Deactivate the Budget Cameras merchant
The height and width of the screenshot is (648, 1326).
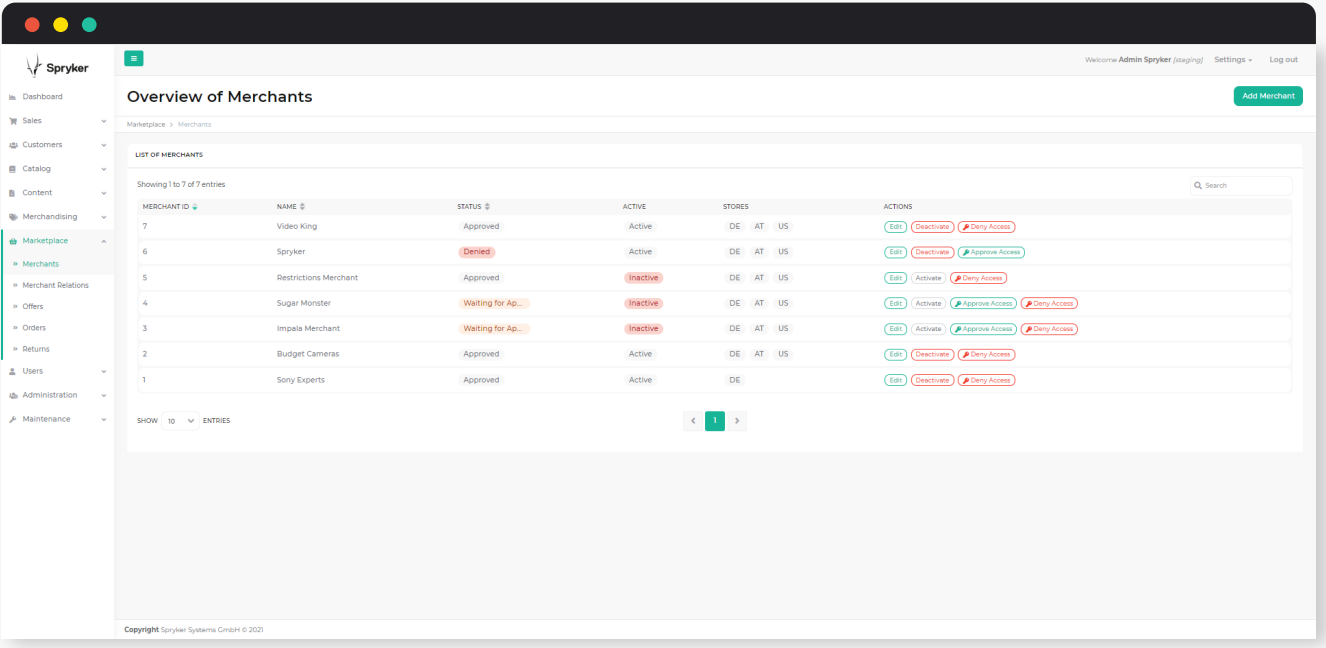932,354
